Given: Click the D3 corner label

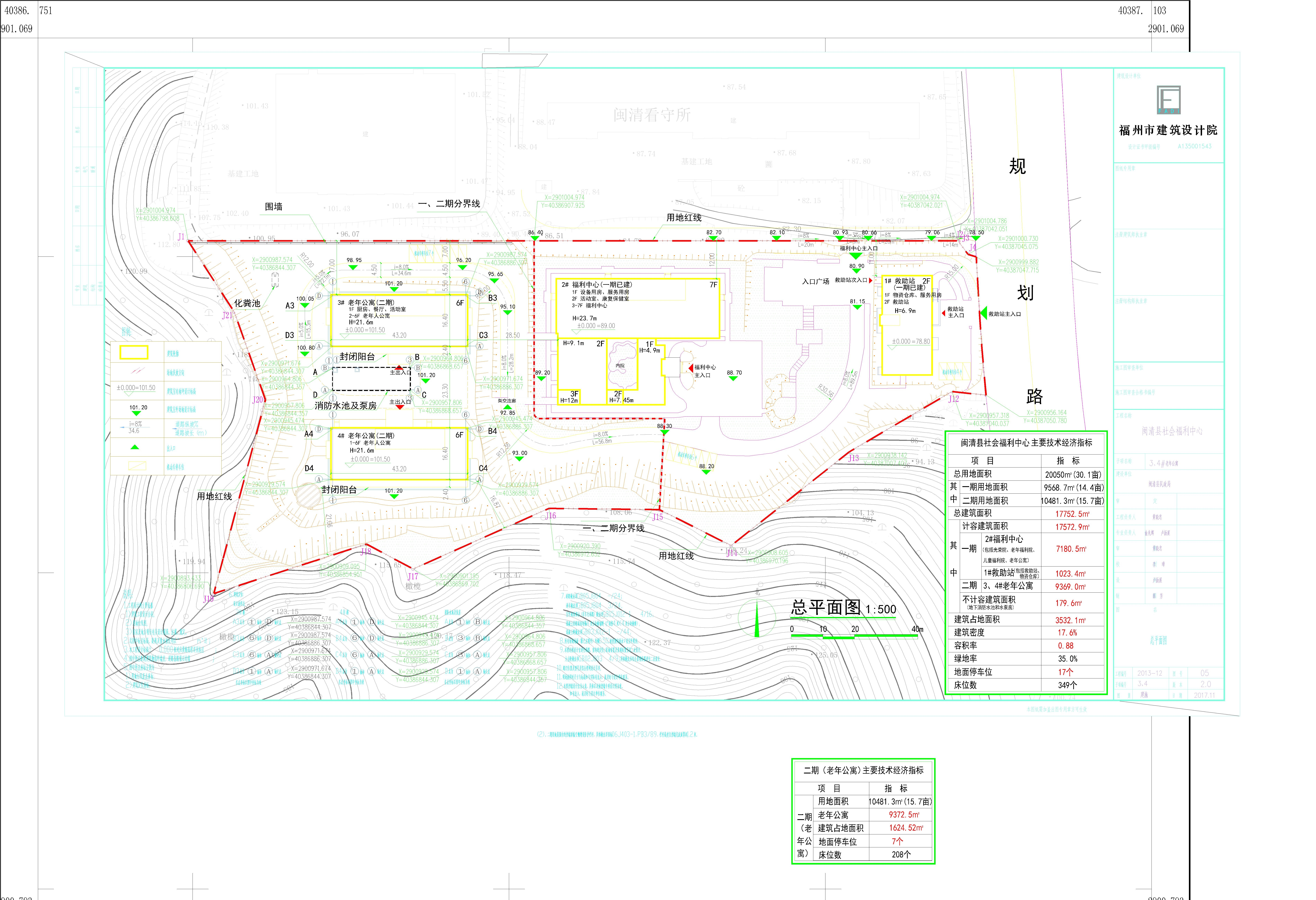Looking at the screenshot, I should pos(289,335).
